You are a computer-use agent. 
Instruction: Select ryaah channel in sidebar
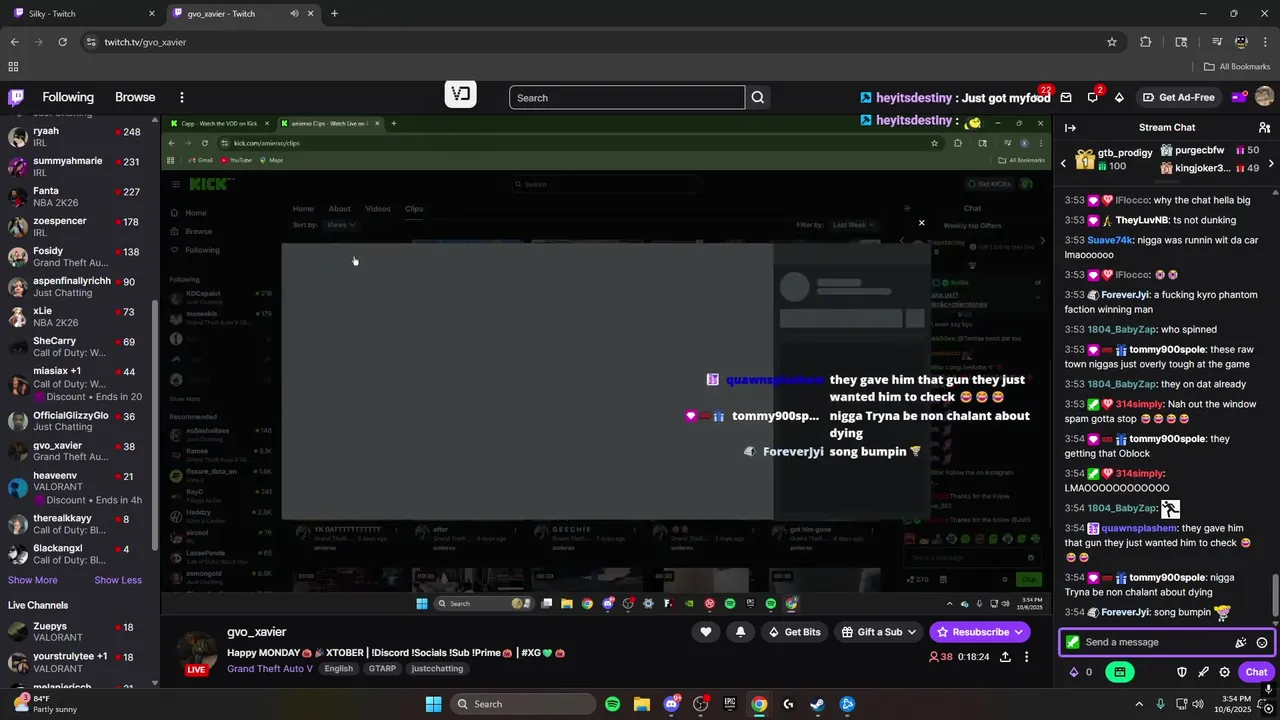(x=76, y=138)
